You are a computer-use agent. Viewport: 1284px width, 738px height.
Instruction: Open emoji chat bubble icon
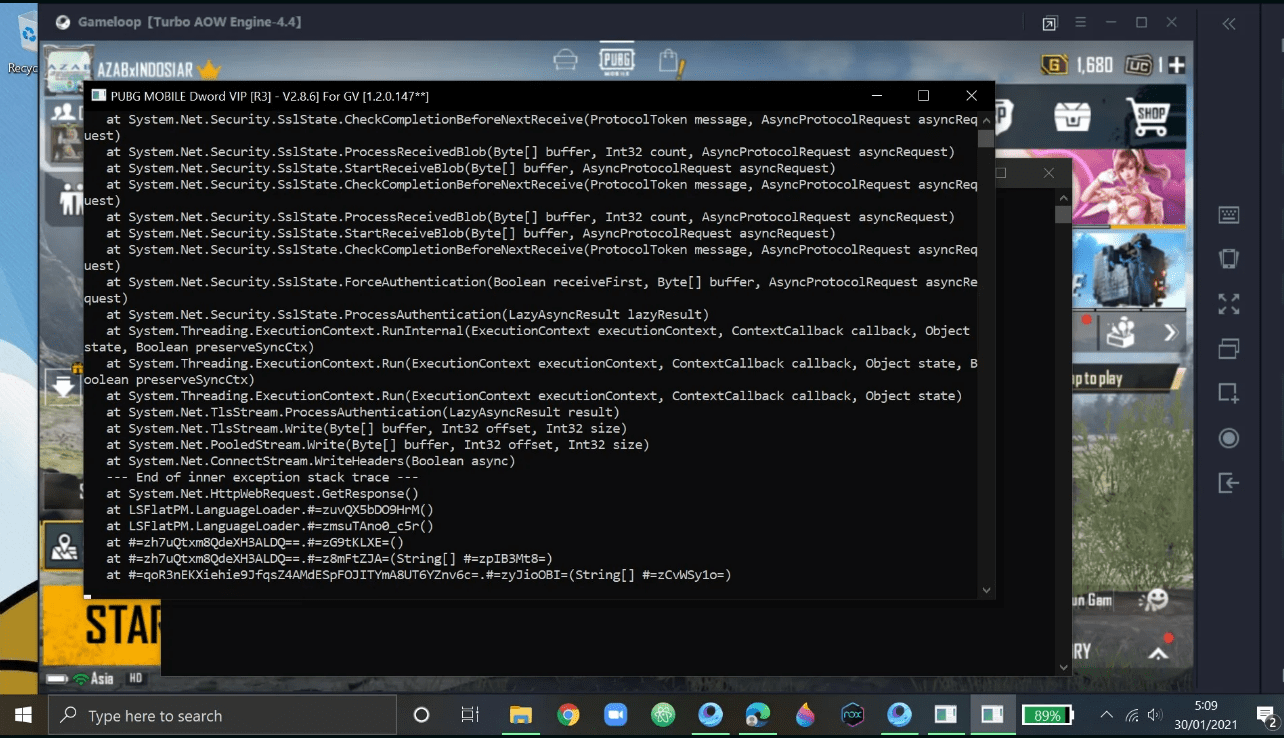point(1155,599)
